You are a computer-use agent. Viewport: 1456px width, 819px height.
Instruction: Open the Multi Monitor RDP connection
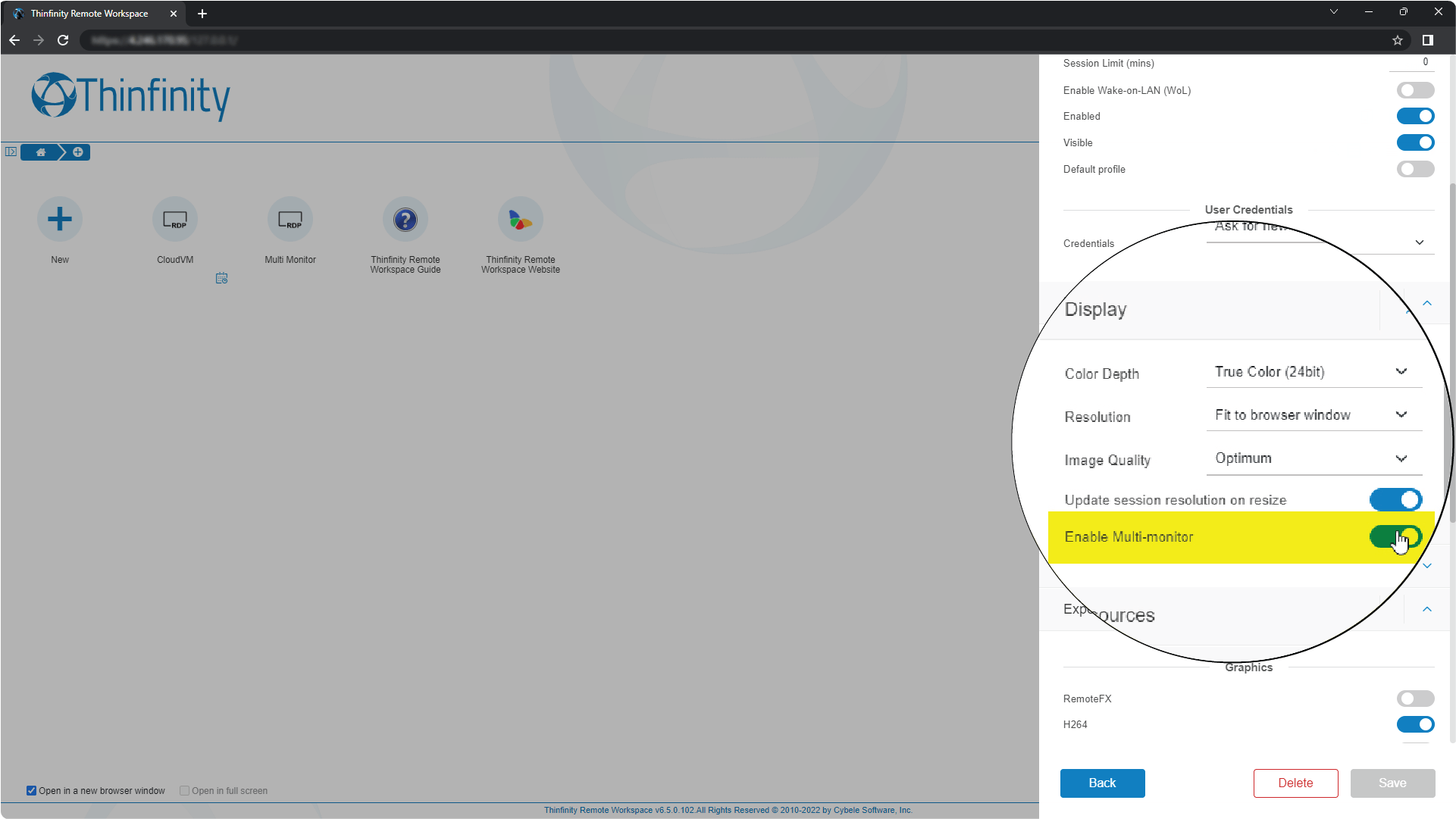(x=290, y=219)
